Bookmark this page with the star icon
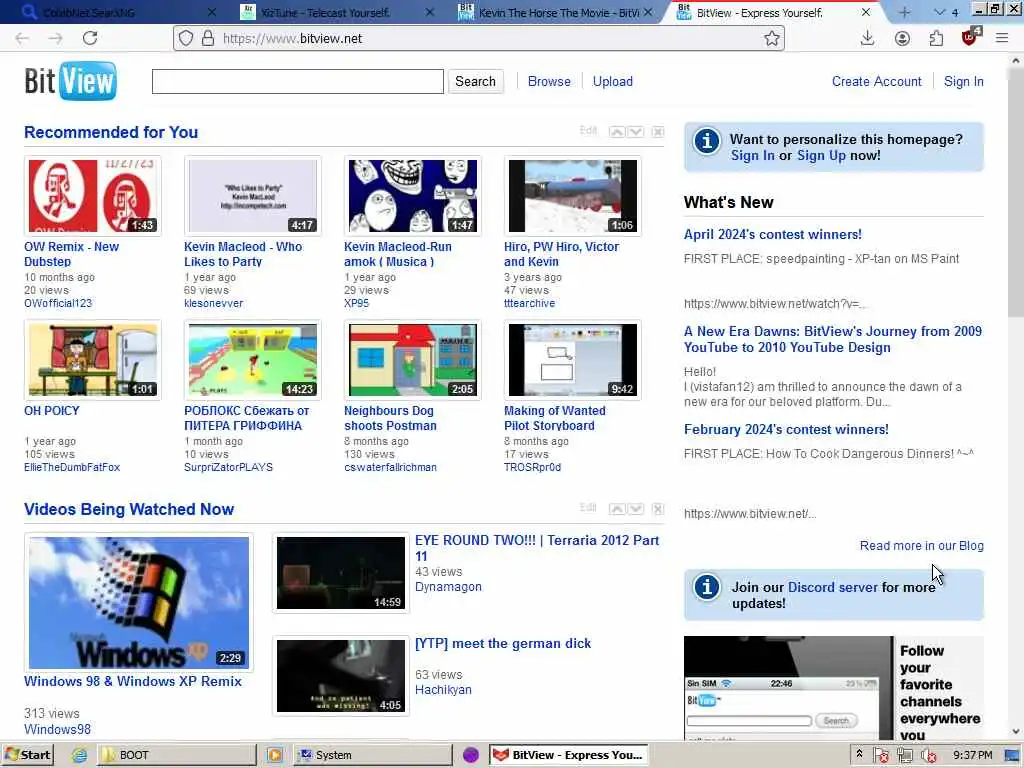1024x768 pixels. [772, 39]
